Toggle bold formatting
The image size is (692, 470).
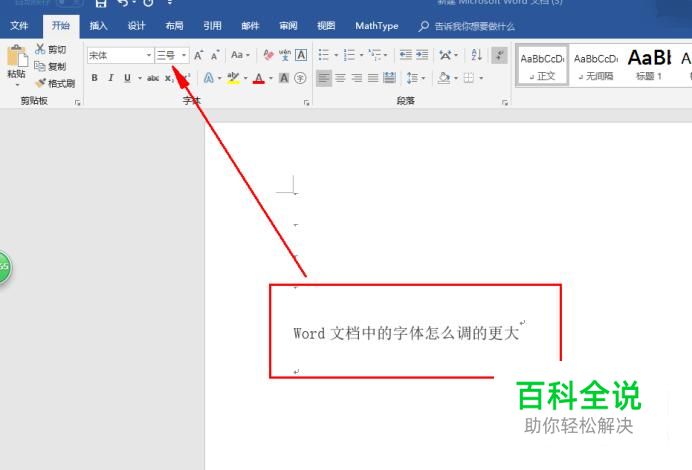tap(94, 78)
